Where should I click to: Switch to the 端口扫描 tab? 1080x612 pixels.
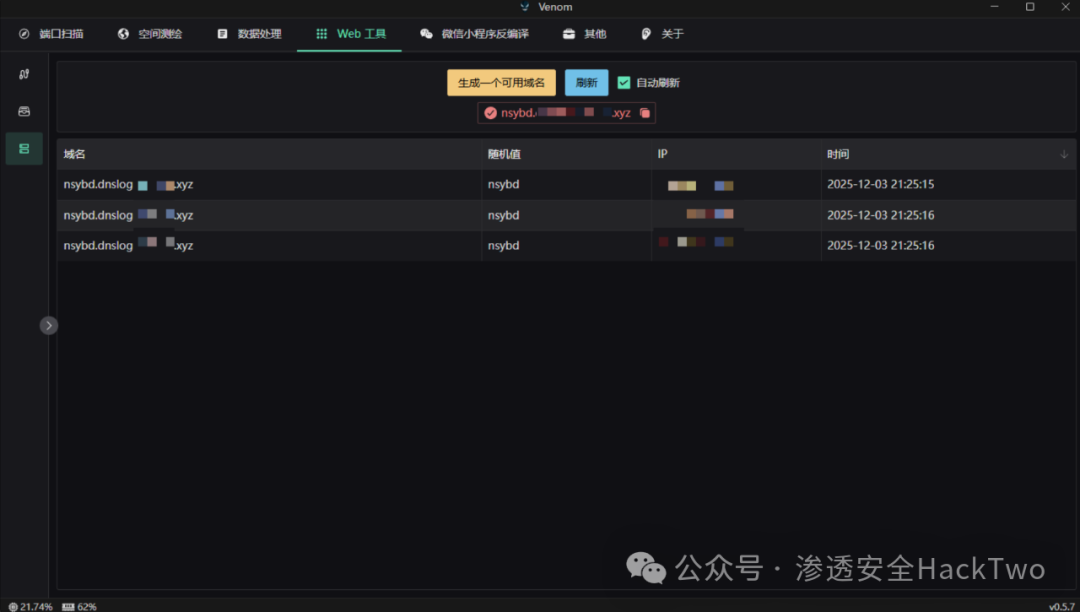click(x=53, y=33)
